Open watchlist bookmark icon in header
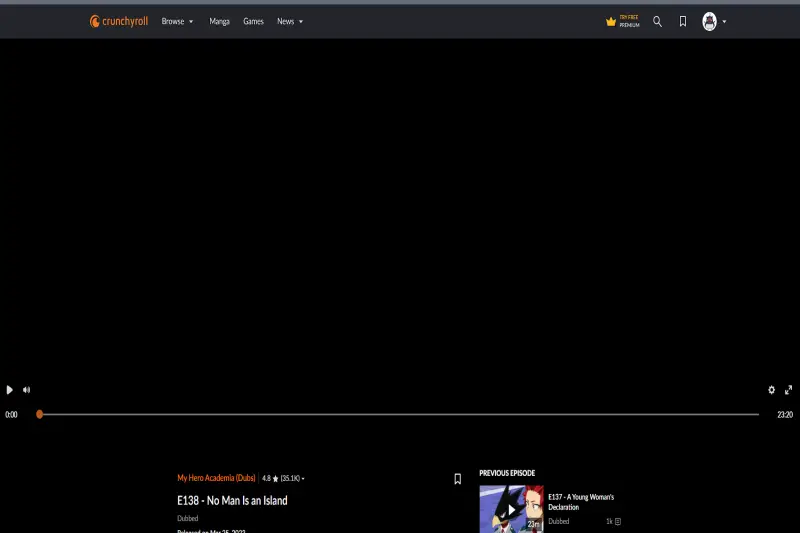Viewport: 800px width, 533px height. [x=683, y=21]
